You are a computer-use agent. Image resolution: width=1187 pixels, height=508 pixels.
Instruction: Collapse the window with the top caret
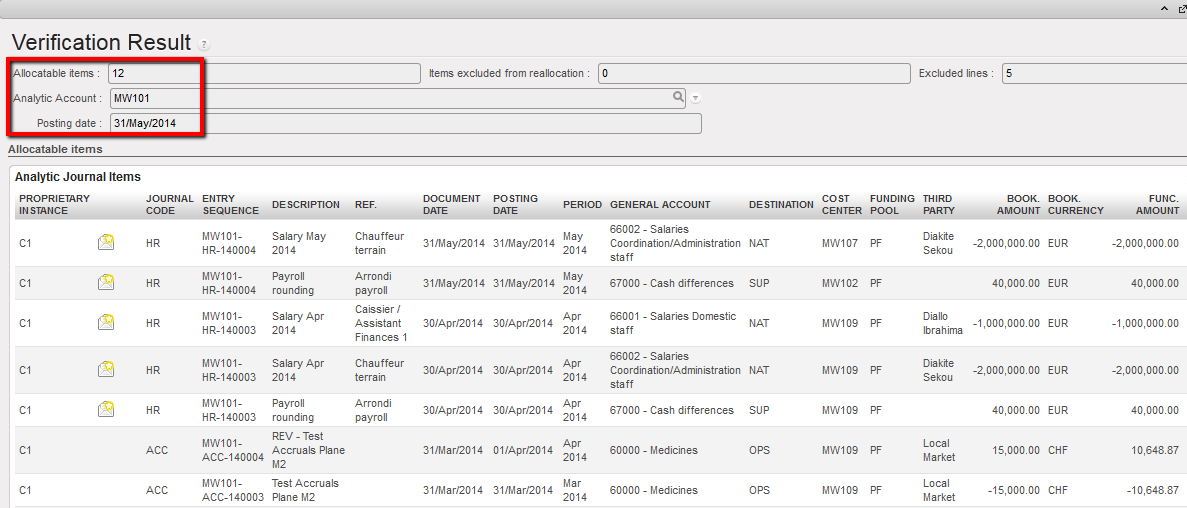1163,8
